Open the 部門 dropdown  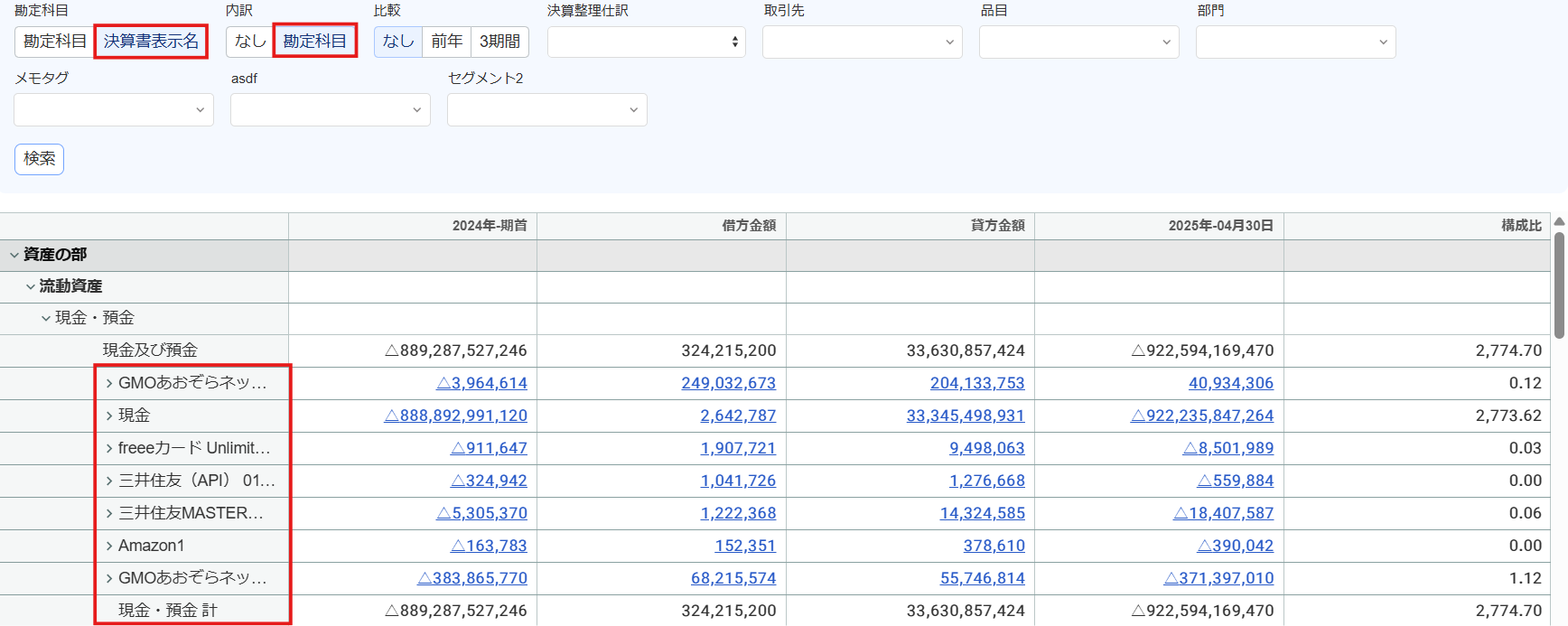pyautogui.click(x=1296, y=42)
